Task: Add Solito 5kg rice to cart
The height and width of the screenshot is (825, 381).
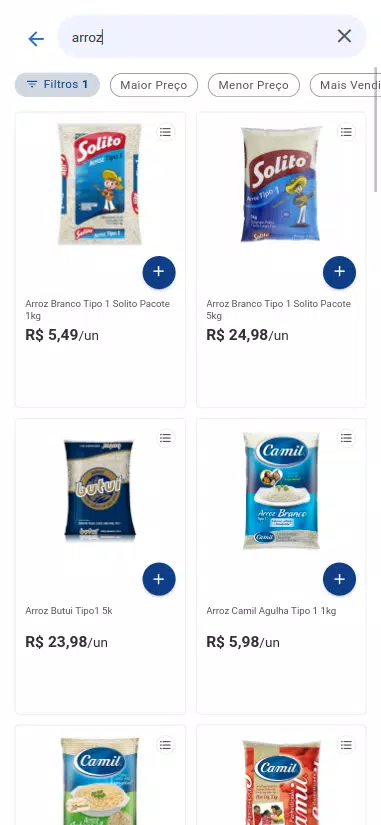Action: click(339, 272)
